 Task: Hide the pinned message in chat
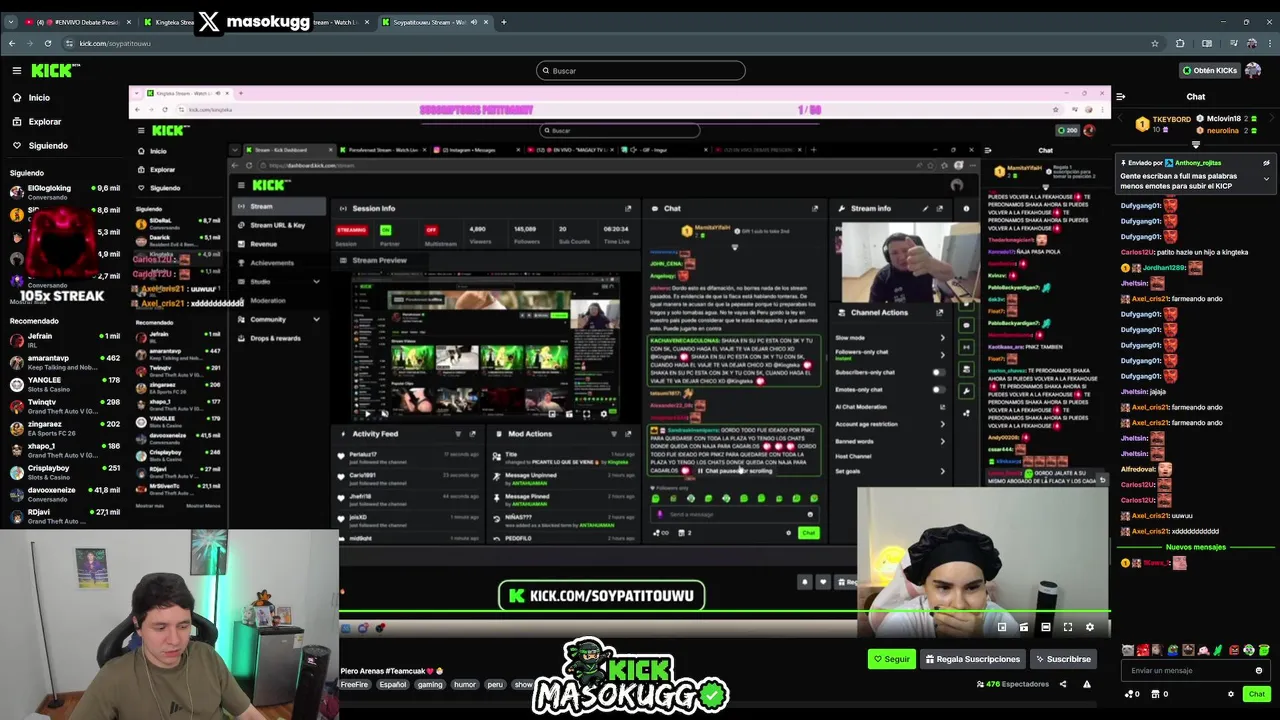(x=1266, y=163)
